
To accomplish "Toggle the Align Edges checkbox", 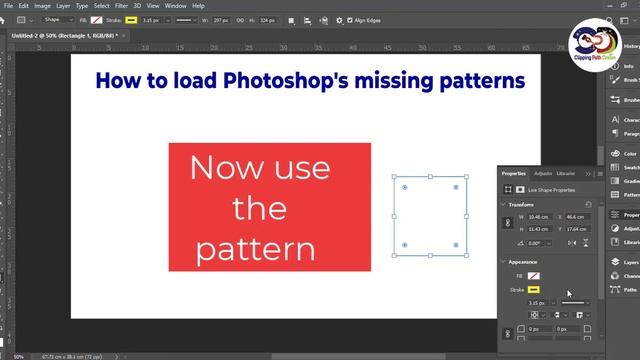I will [349, 20].
